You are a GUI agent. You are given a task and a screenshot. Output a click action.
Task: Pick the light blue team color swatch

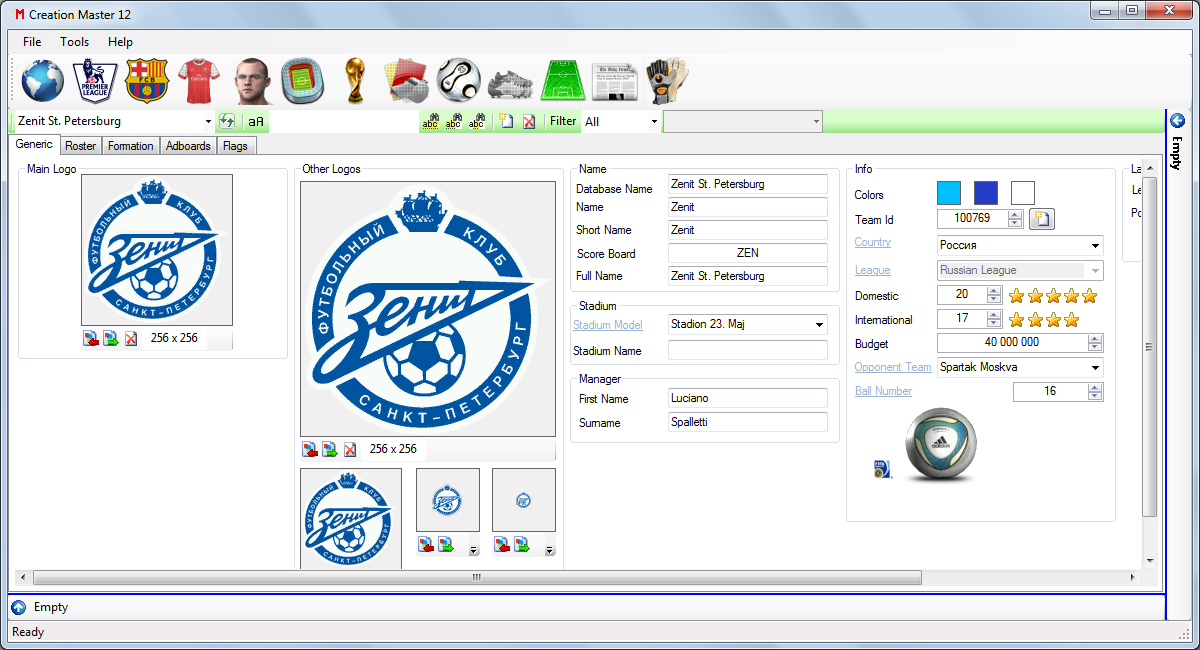pos(948,193)
